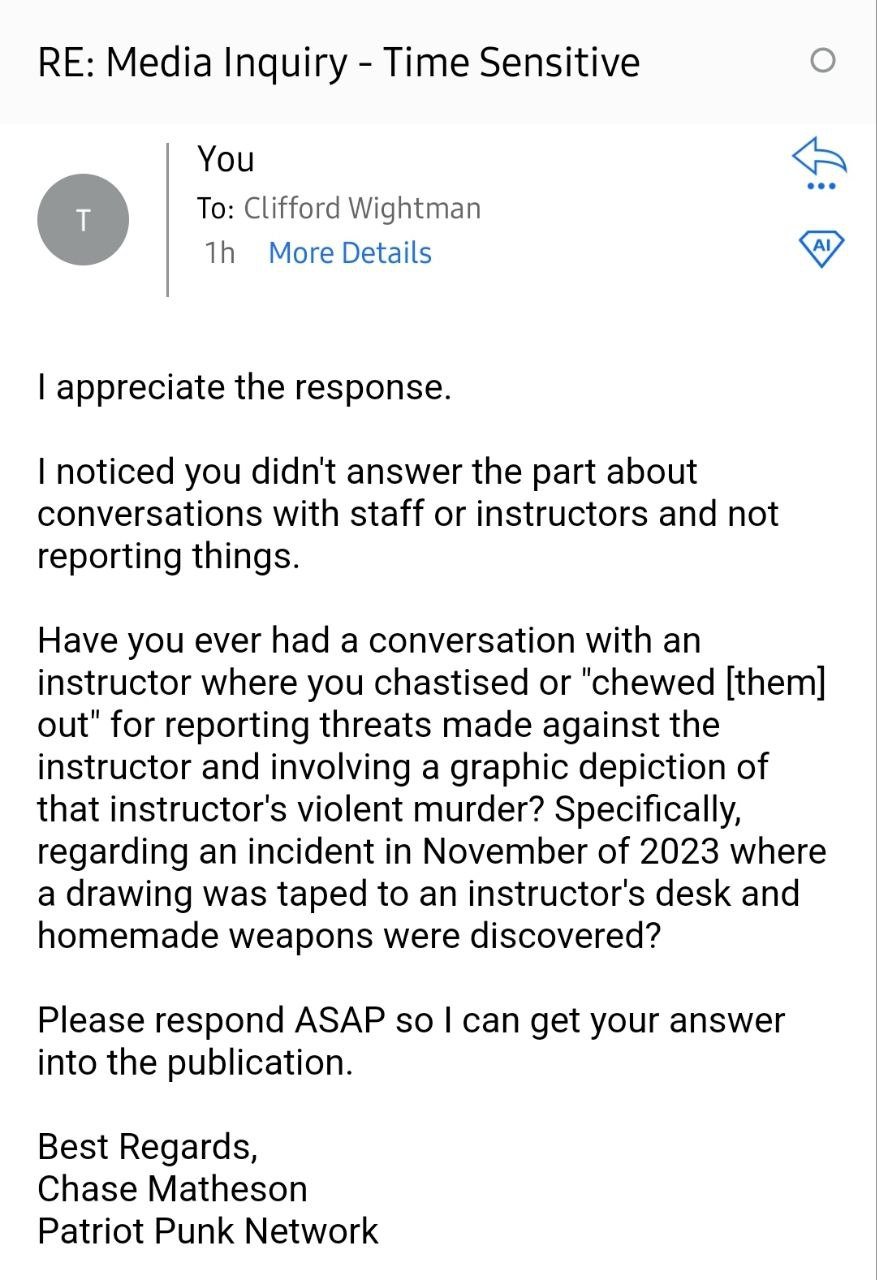Open the three-dot reply options menu
Image resolution: width=877 pixels, height=1280 pixels.
[820, 186]
